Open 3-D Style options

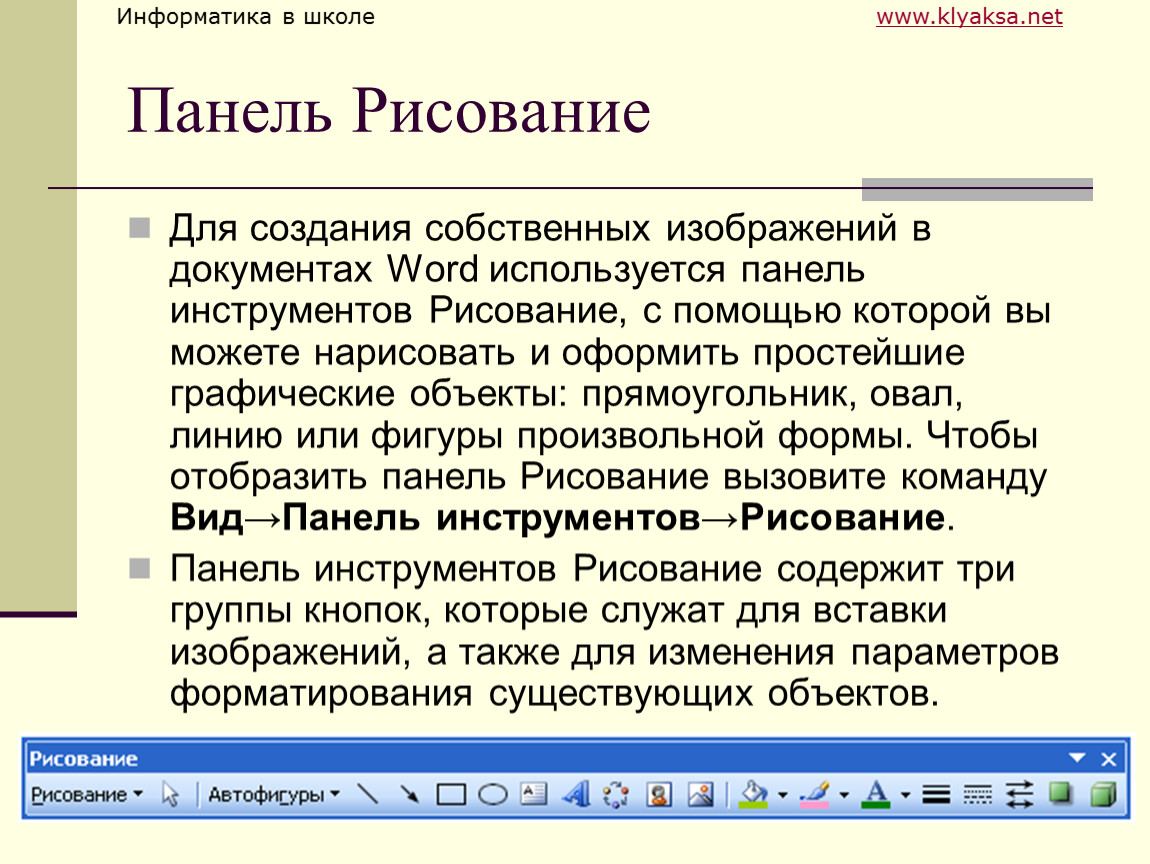click(1103, 794)
